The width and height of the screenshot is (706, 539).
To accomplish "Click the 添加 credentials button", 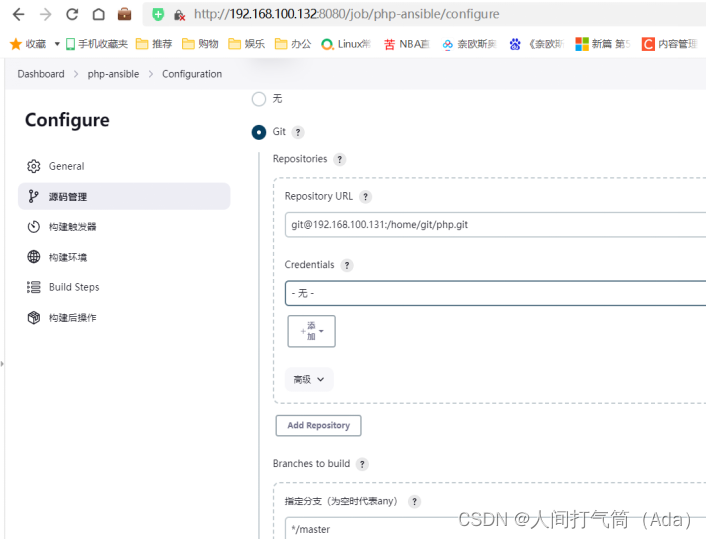I will point(312,331).
